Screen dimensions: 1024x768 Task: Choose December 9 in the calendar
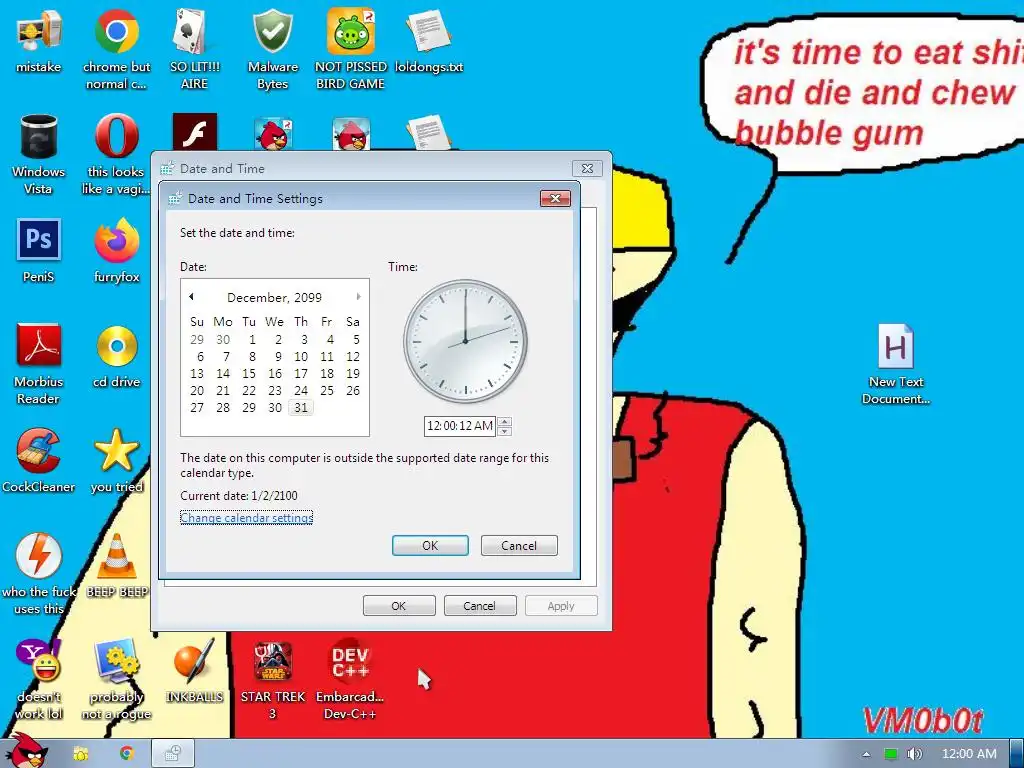tap(278, 357)
